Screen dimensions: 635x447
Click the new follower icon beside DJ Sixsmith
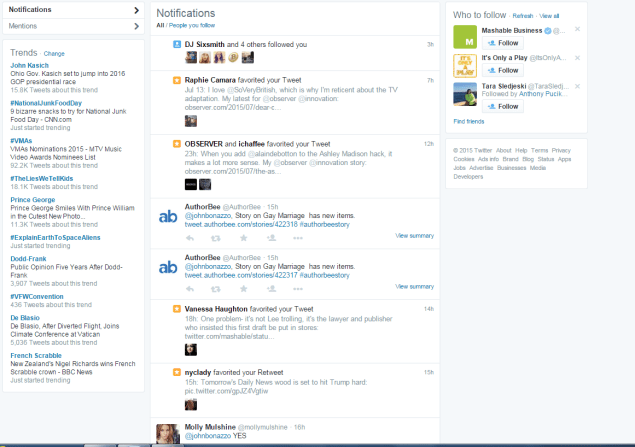pos(177,44)
